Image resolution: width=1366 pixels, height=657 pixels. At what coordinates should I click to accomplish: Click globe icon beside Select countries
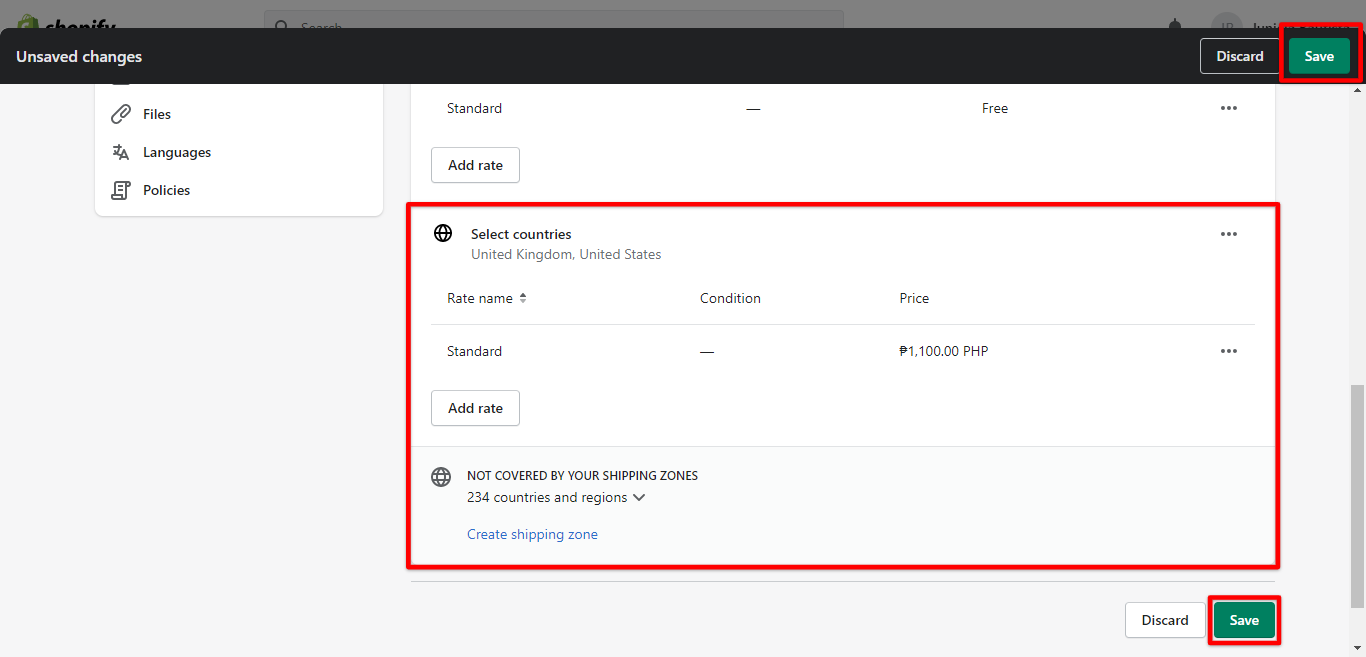tap(443, 234)
